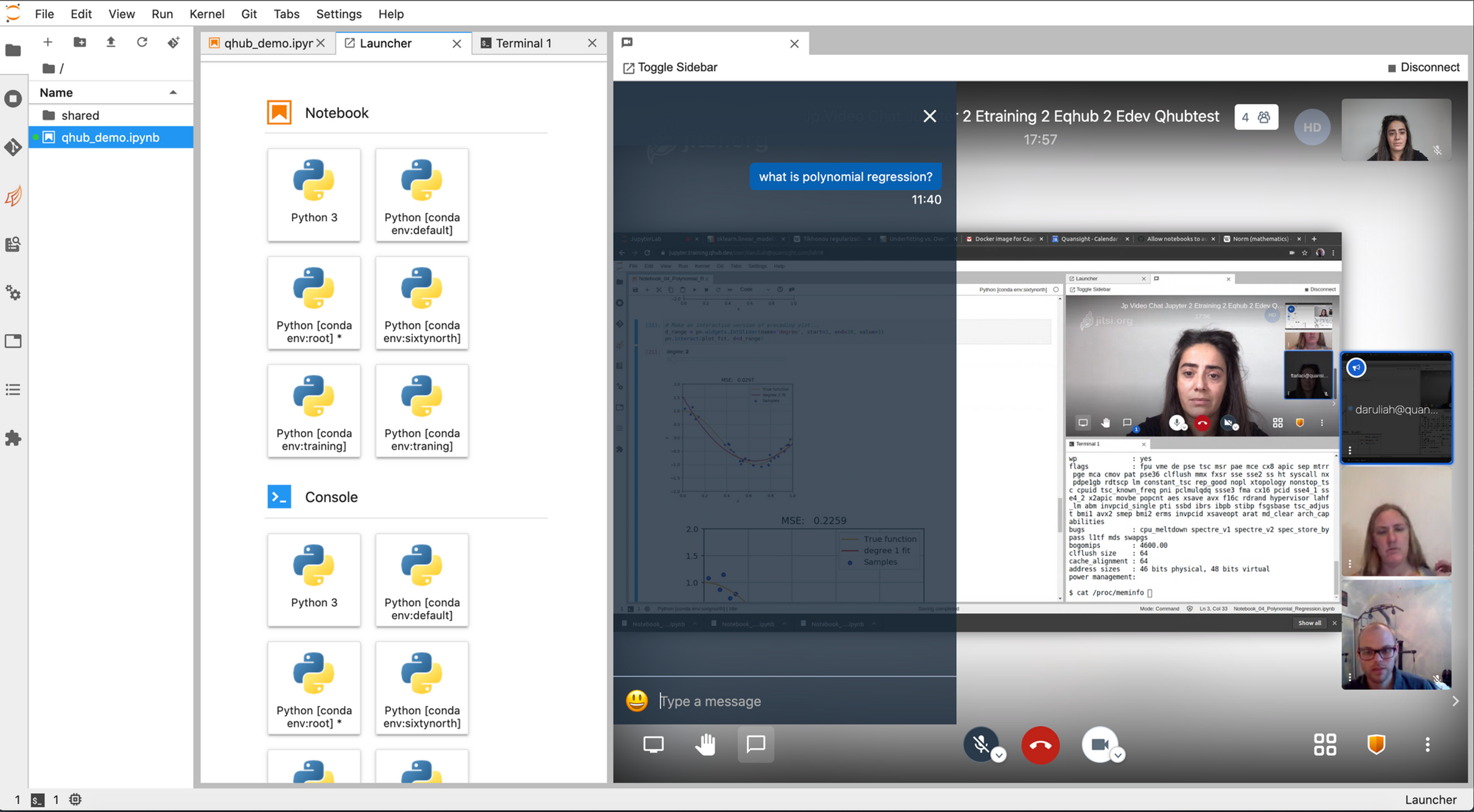1474x812 pixels.
Task: Click the Git sidebar icon
Action: (13, 147)
